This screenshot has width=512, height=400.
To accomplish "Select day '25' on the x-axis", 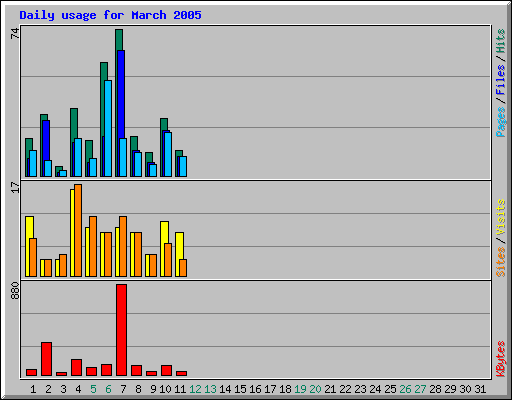I will point(390,389).
